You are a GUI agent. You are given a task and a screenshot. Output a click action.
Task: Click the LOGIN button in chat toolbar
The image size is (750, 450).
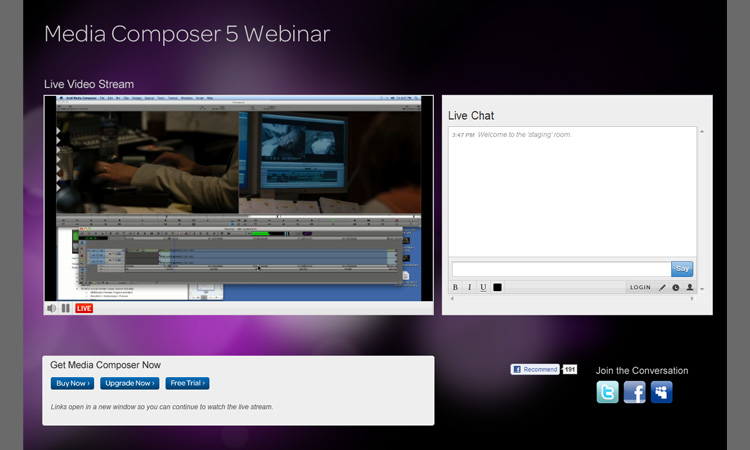tap(640, 287)
